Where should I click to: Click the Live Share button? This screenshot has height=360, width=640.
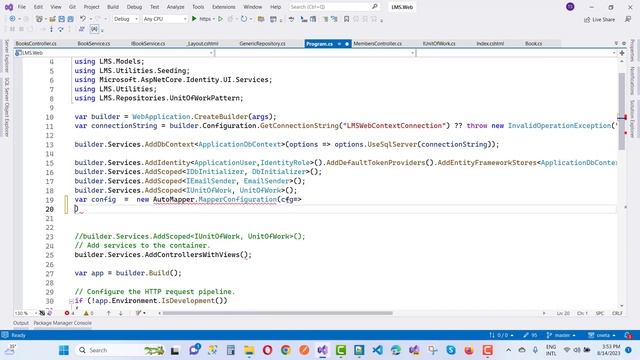tap(599, 20)
